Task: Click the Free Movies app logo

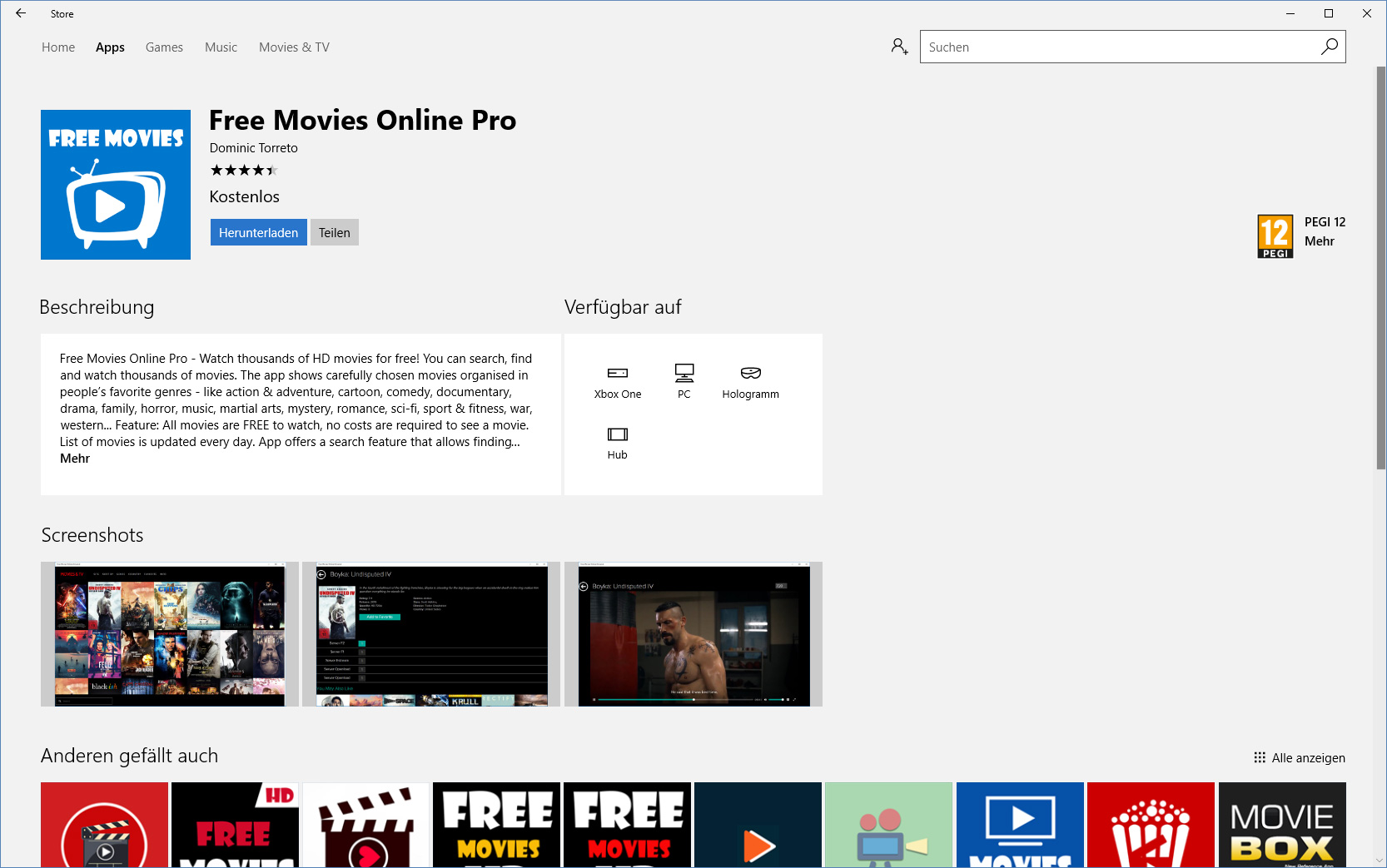Action: pos(116,185)
